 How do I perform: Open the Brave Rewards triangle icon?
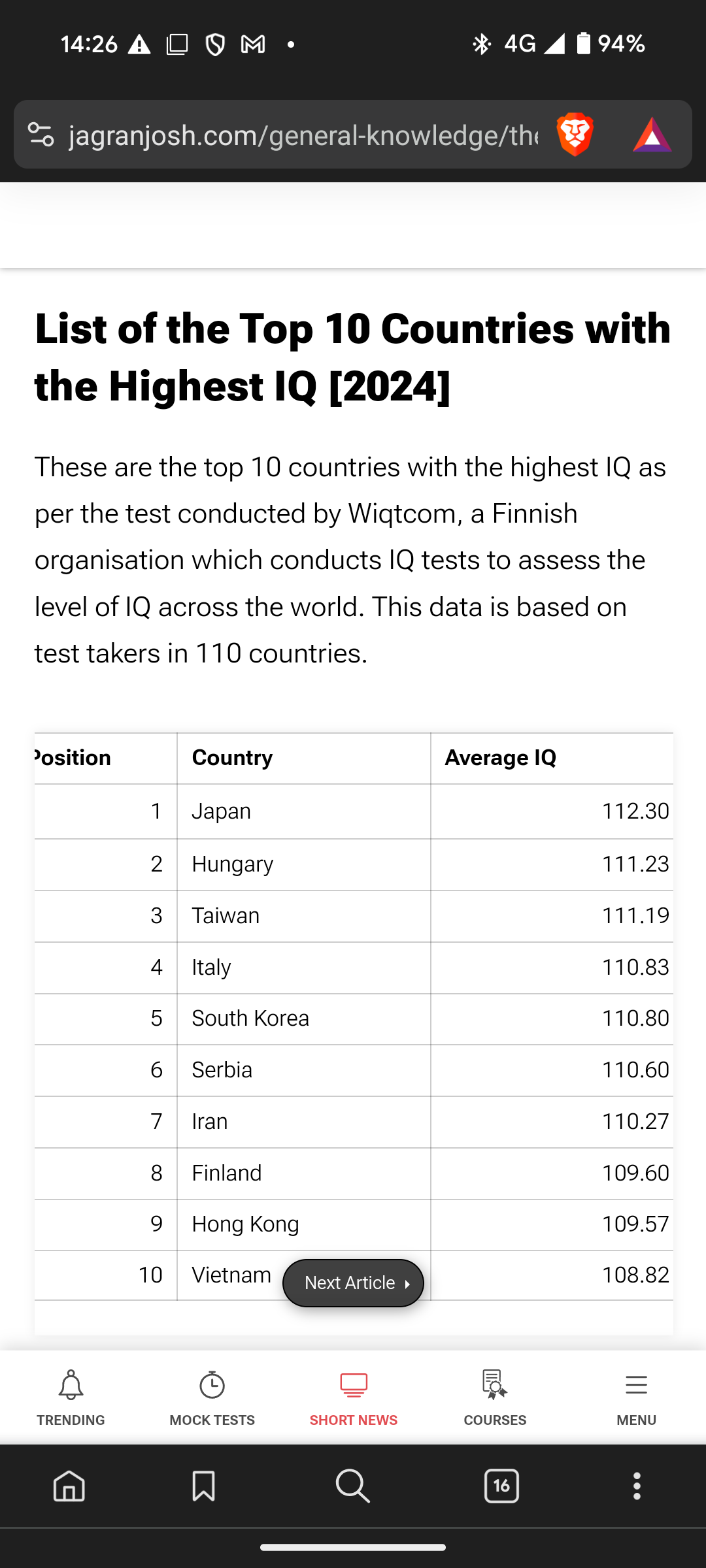[x=652, y=135]
